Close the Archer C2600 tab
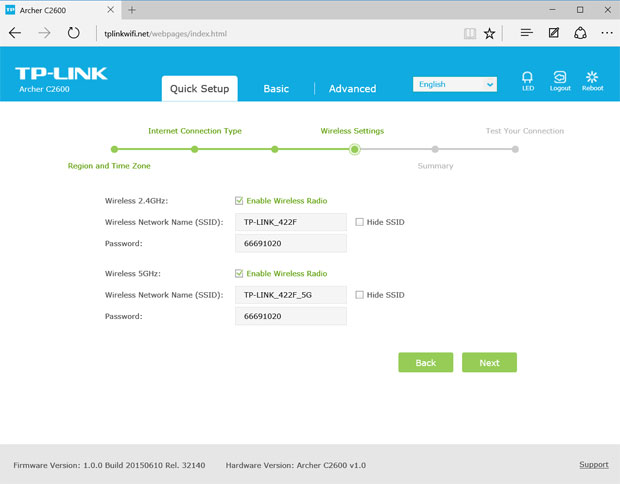The height and width of the screenshot is (484, 620). click(x=111, y=10)
